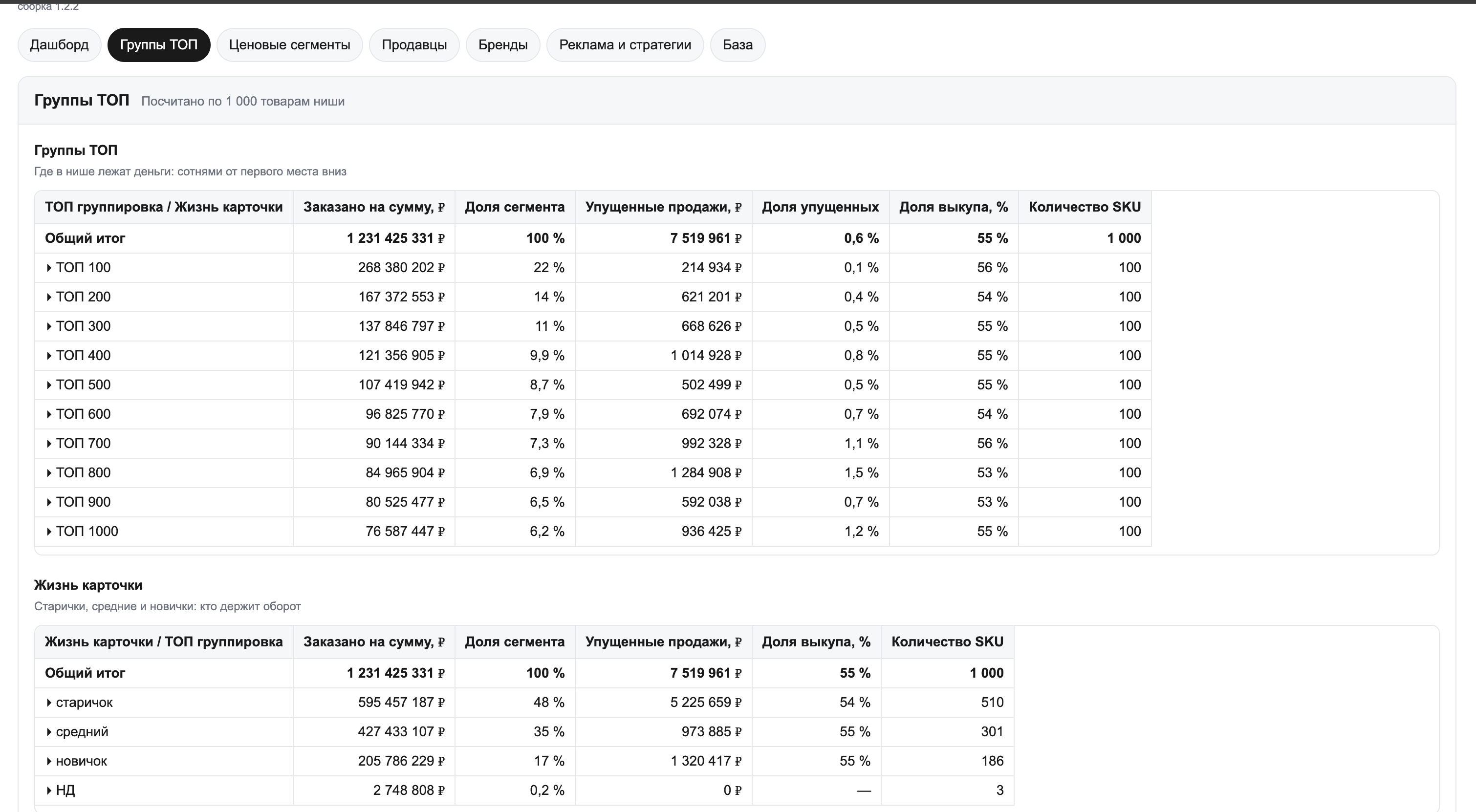The image size is (1476, 812).
Task: Expand the новичок row
Action: [x=49, y=762]
